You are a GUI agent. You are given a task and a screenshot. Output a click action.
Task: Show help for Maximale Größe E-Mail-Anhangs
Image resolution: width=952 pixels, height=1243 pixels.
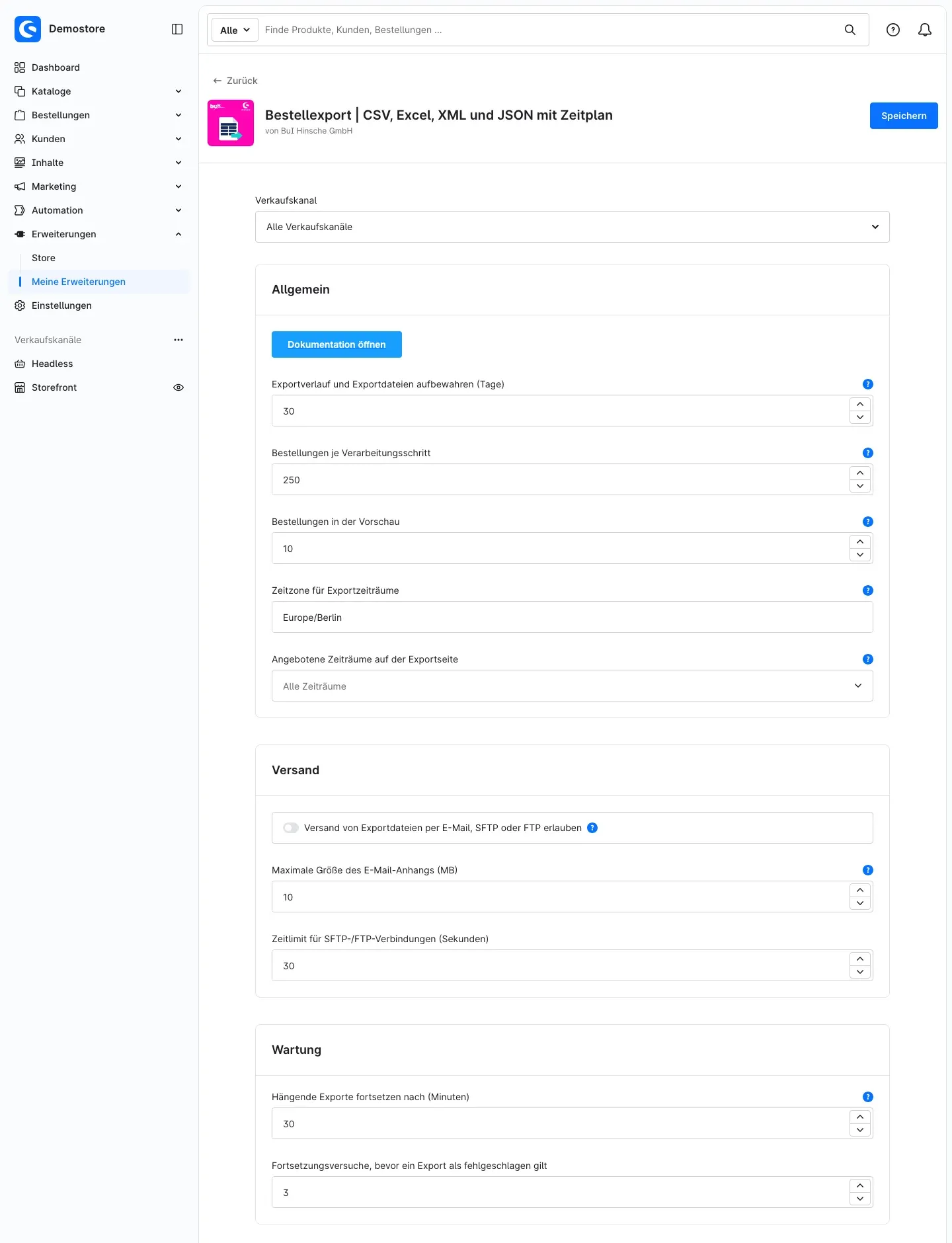868,870
